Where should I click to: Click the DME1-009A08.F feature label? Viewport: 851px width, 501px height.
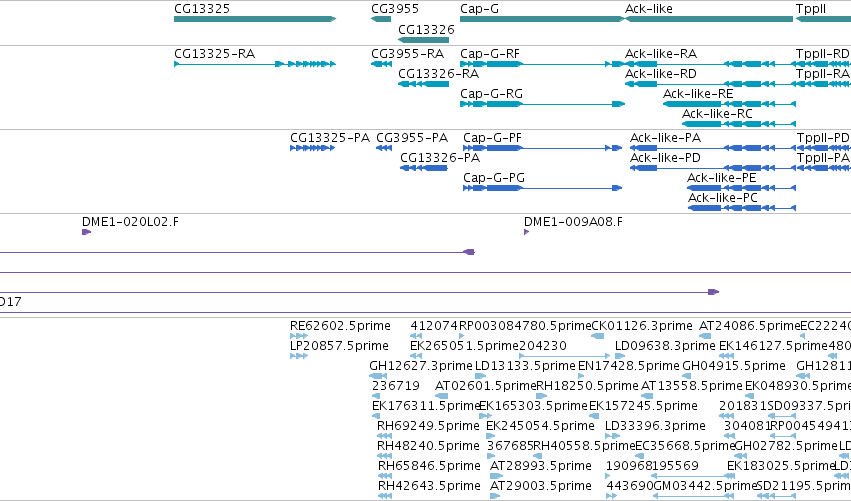tap(573, 222)
